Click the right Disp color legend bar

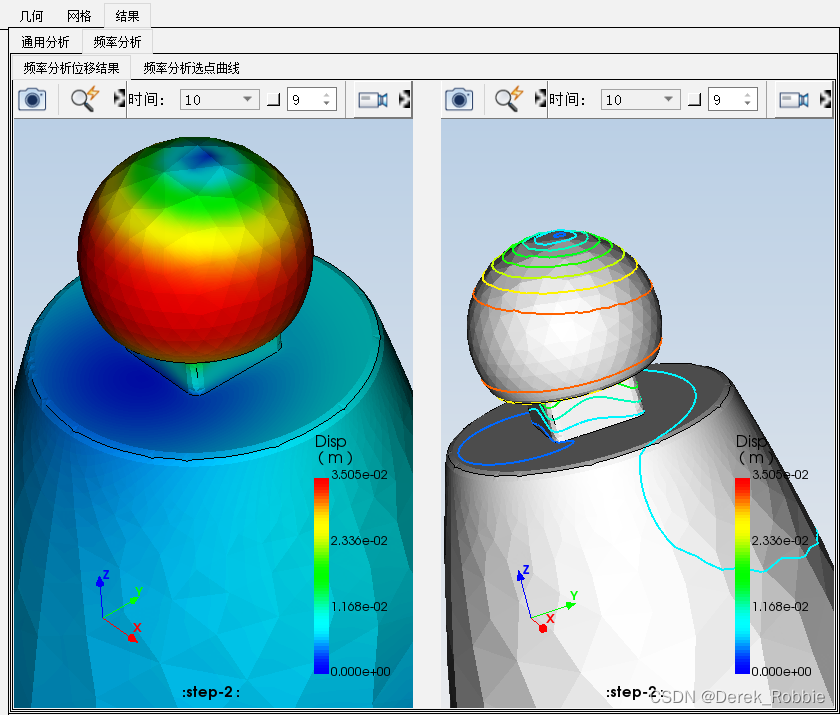click(742, 576)
